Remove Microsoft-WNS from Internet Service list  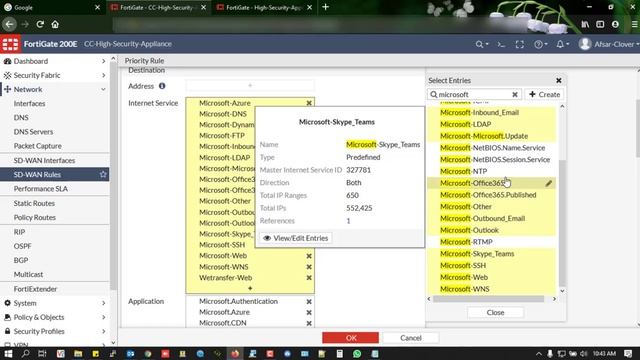tap(309, 267)
